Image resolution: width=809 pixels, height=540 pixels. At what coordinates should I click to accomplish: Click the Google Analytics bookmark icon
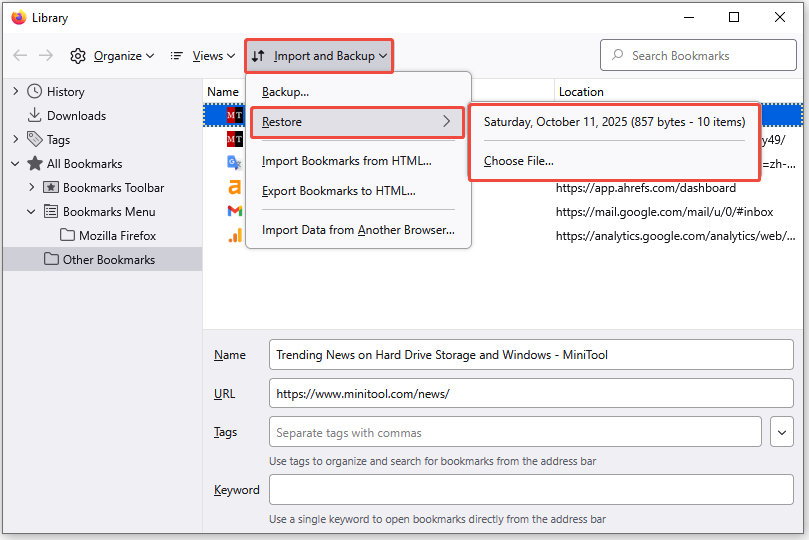tap(235, 236)
